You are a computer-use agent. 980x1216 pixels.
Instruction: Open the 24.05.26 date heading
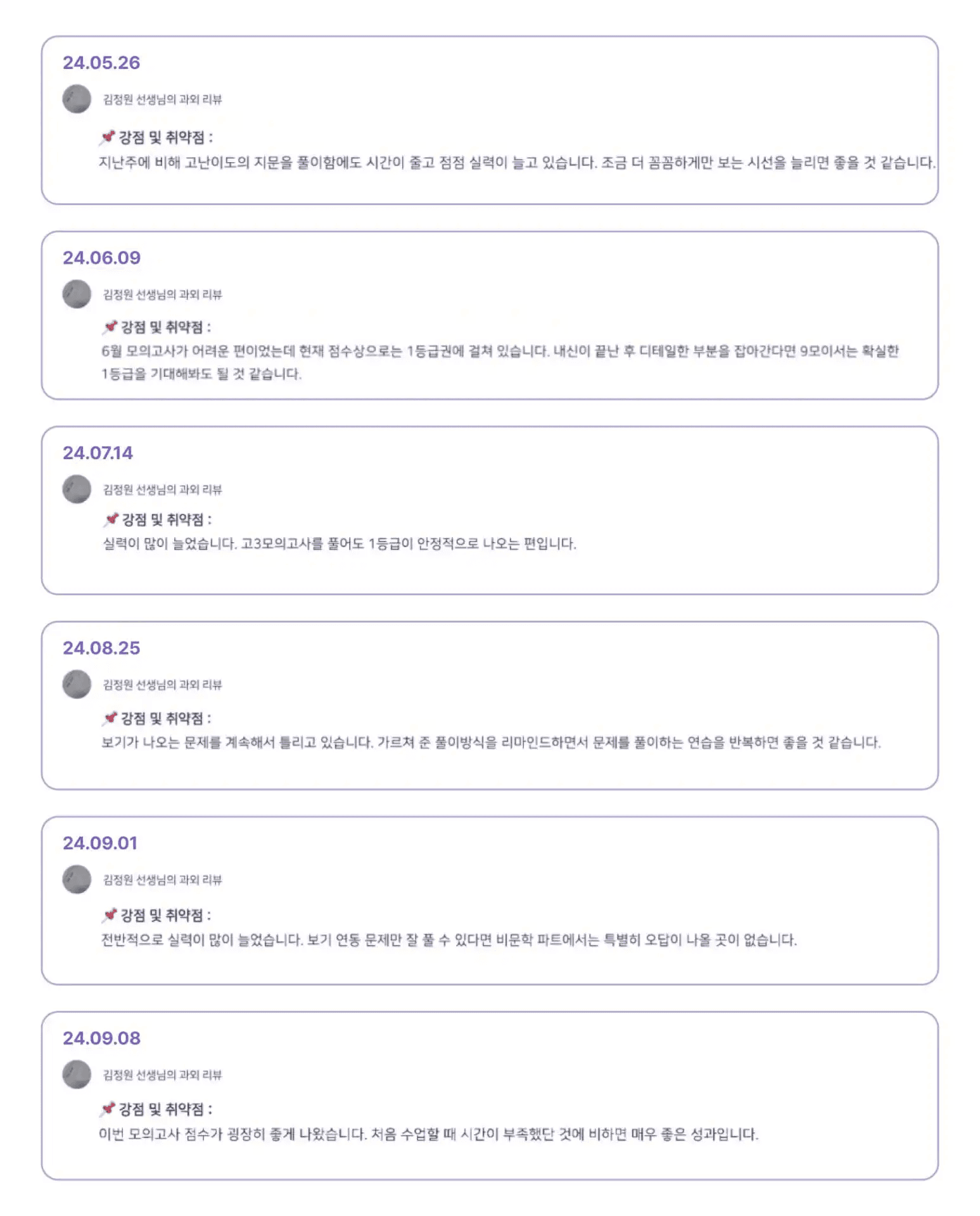(x=101, y=63)
